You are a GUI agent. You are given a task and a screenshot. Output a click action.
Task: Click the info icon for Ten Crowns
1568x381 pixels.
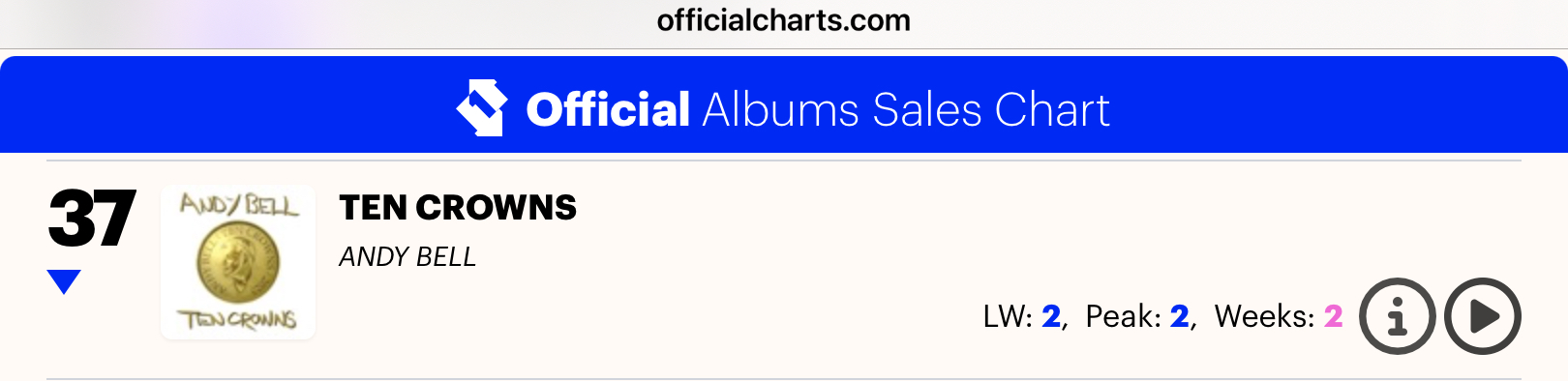(x=1397, y=316)
